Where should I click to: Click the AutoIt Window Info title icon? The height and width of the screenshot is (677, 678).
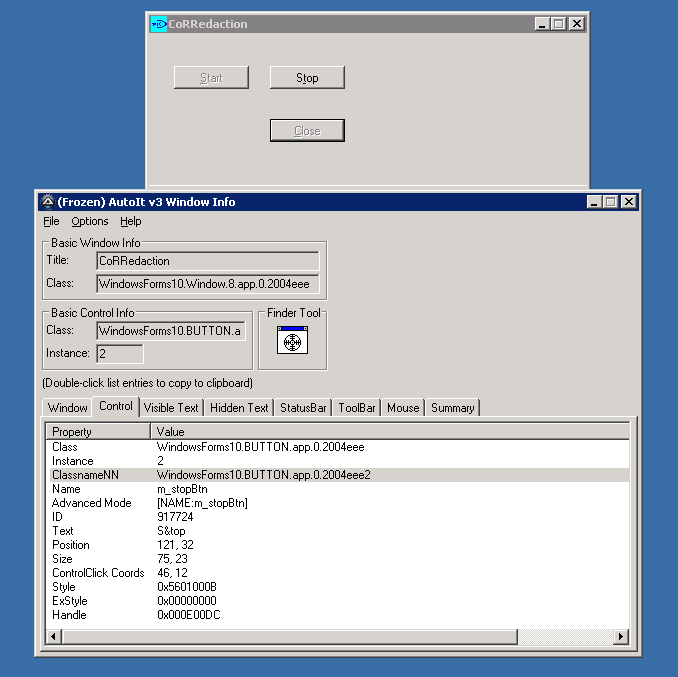[x=47, y=202]
